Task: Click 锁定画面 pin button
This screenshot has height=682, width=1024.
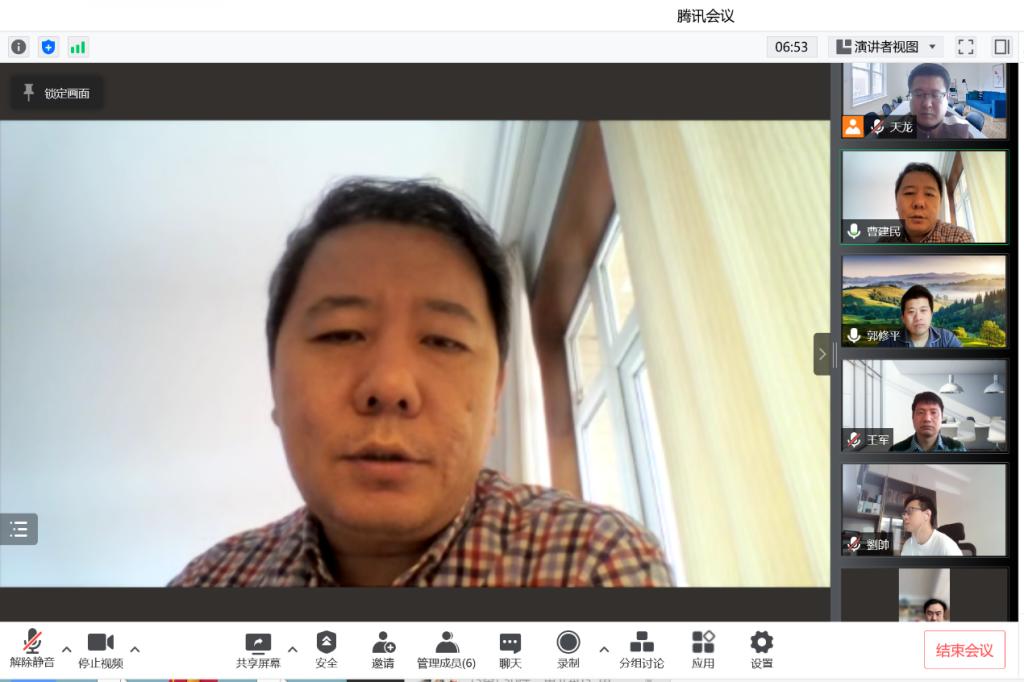Action: [x=57, y=93]
